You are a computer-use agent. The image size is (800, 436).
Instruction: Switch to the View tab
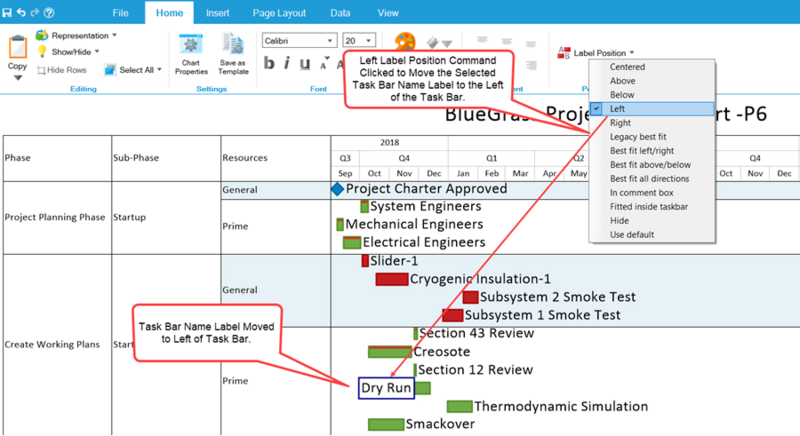pyautogui.click(x=388, y=13)
